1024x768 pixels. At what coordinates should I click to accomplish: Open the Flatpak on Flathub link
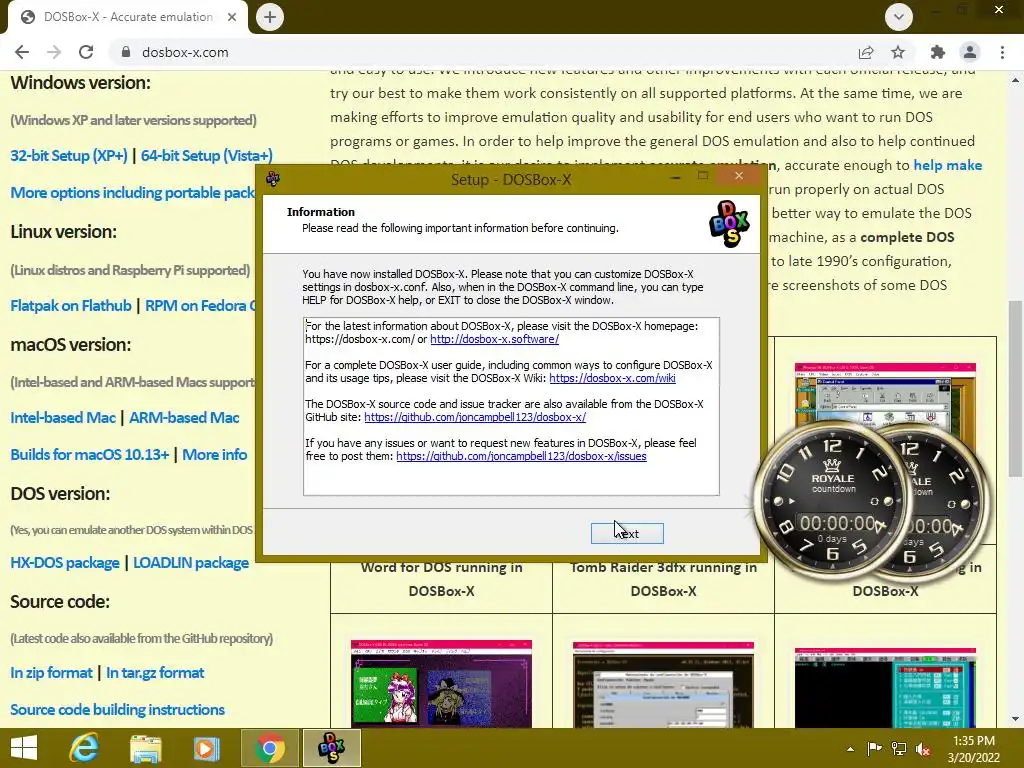pyautogui.click(x=71, y=306)
